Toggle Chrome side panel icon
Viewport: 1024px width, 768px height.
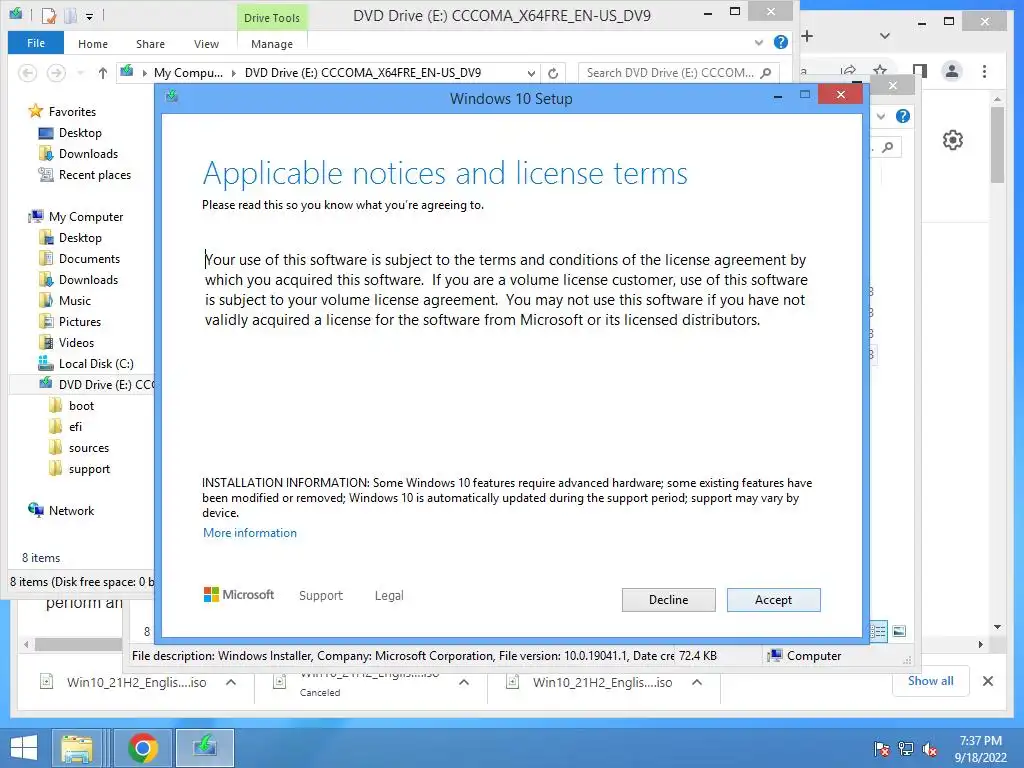(920, 71)
